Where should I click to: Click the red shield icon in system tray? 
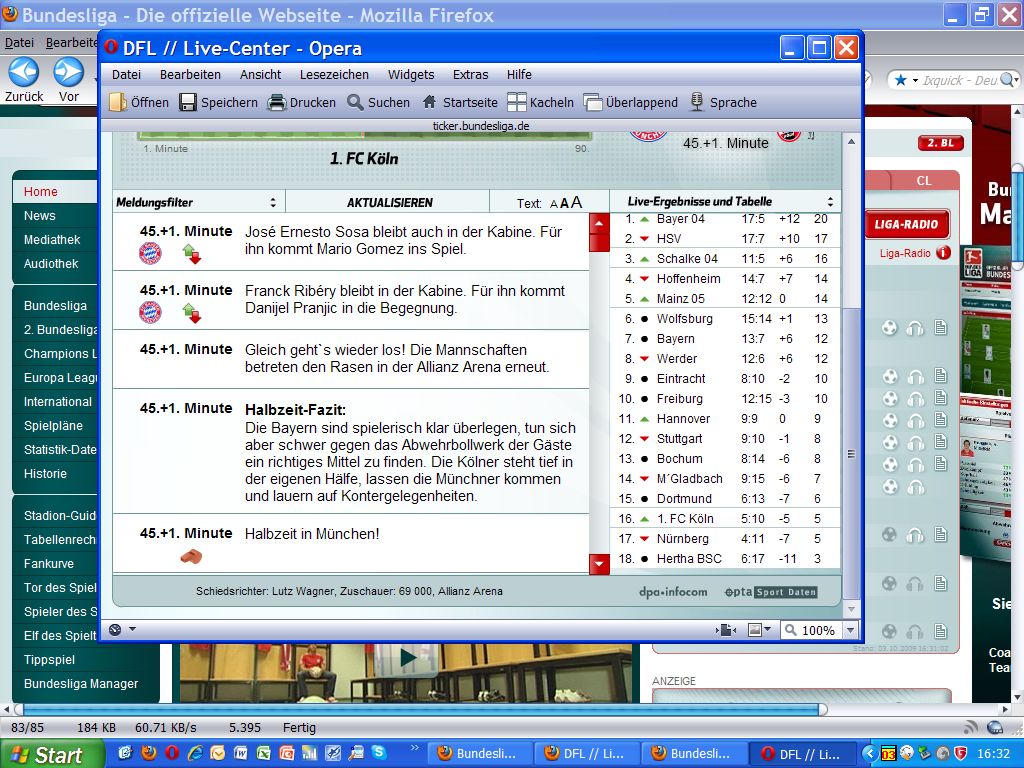pos(960,753)
